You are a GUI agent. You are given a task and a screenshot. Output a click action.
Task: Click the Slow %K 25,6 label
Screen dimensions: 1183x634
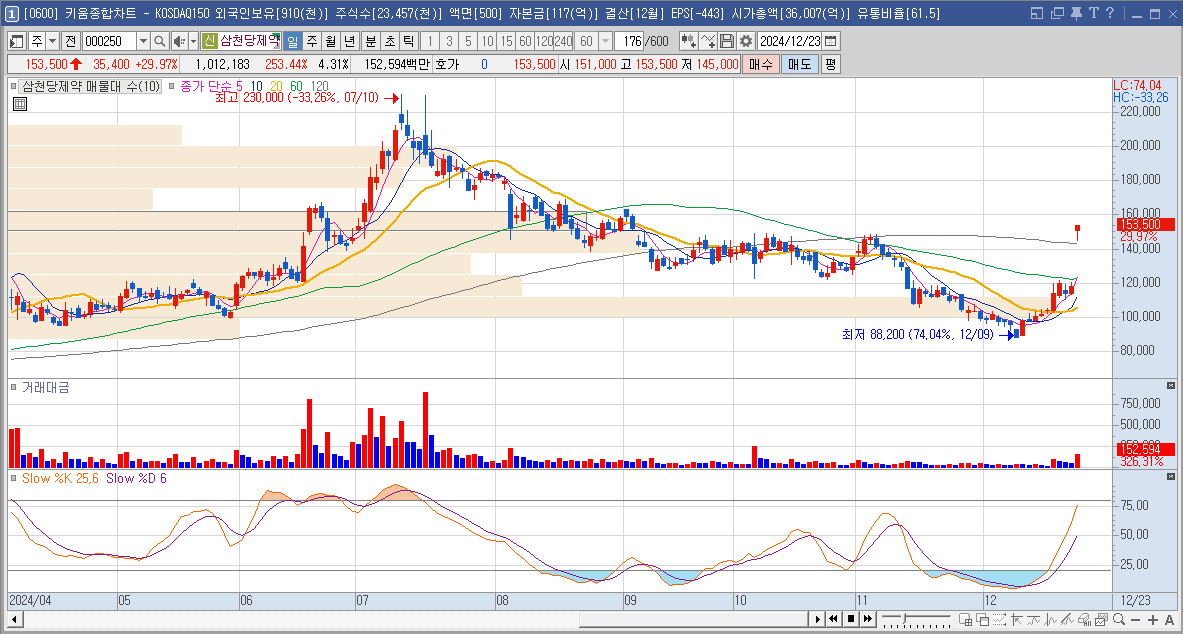61,478
